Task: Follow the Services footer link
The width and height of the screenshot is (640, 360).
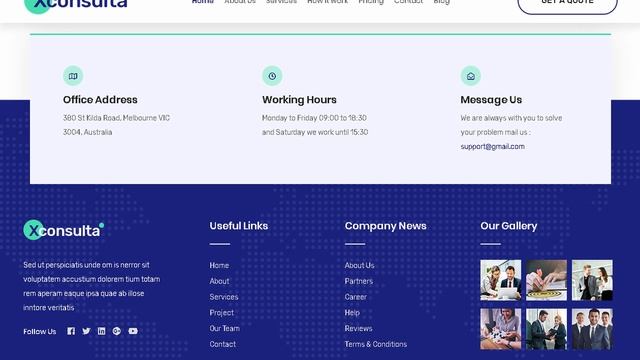Action: (x=224, y=297)
